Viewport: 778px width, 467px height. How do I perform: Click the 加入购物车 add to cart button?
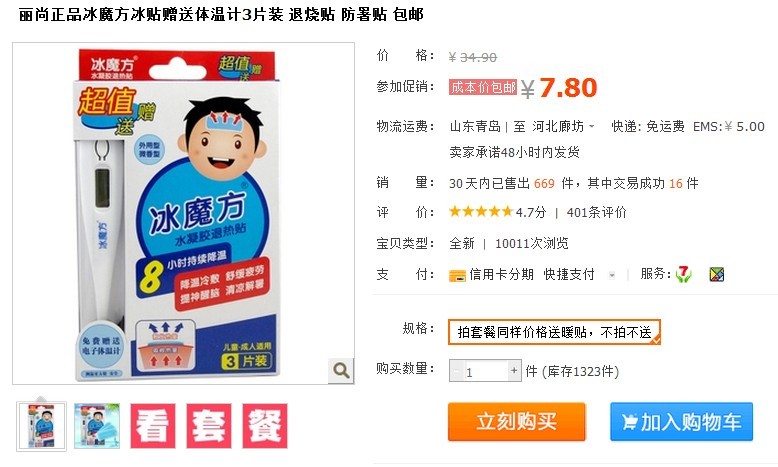[x=682, y=421]
